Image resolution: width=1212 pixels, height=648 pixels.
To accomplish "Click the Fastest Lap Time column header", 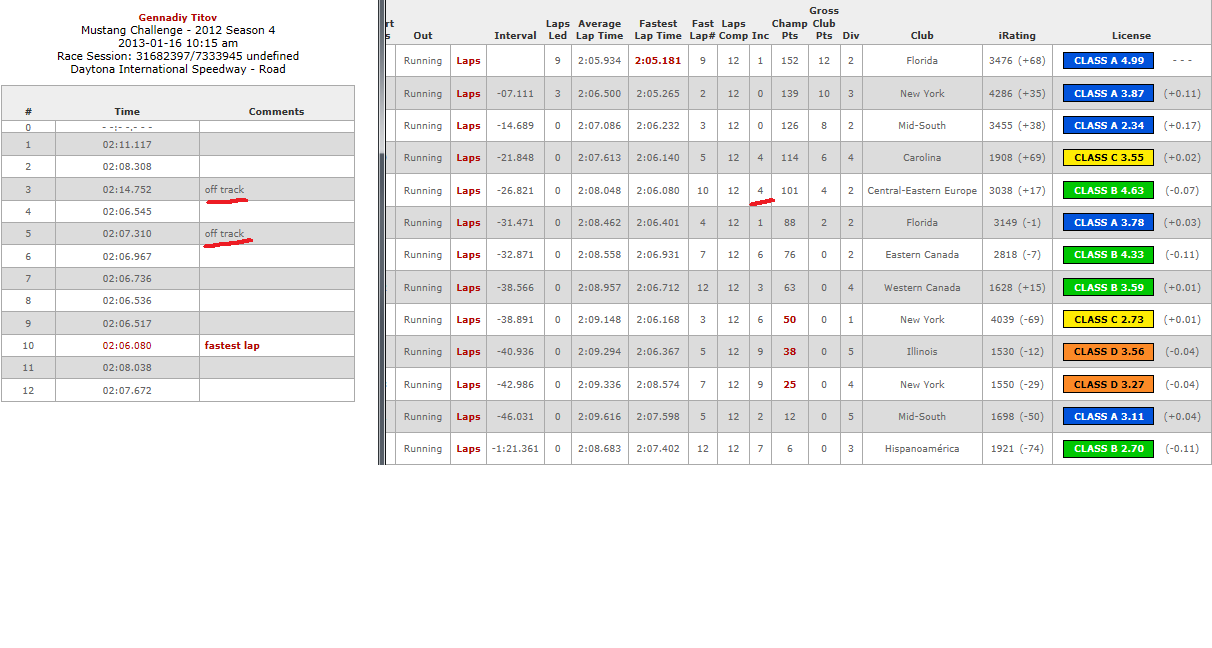I will (x=659, y=30).
